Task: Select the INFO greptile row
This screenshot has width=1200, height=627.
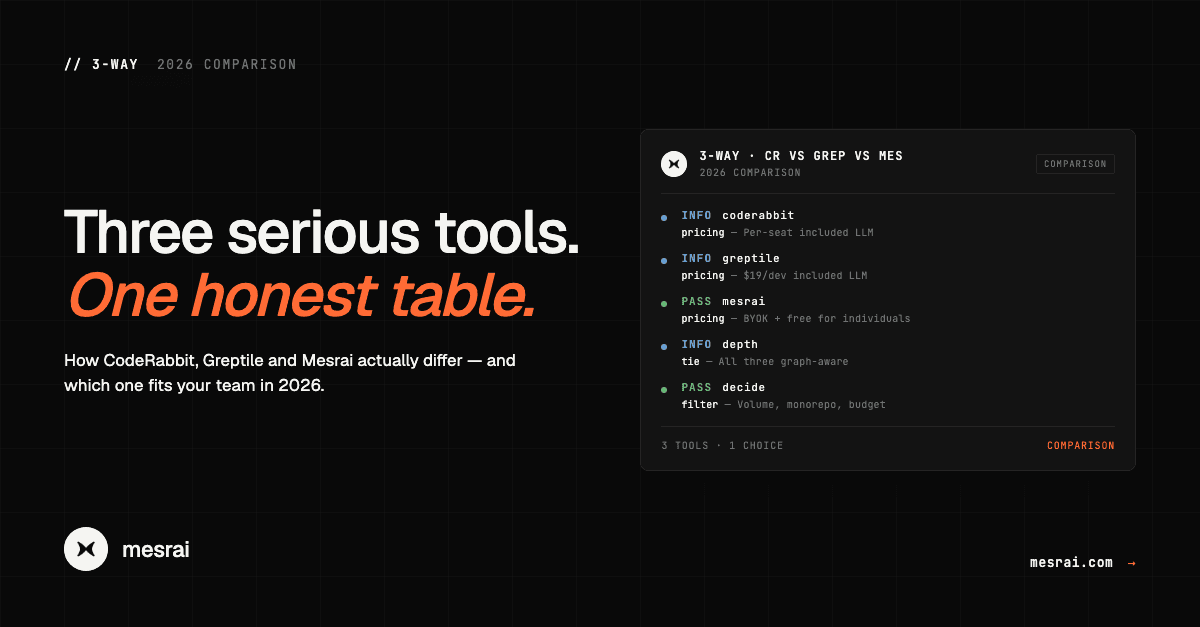Action: [887, 267]
